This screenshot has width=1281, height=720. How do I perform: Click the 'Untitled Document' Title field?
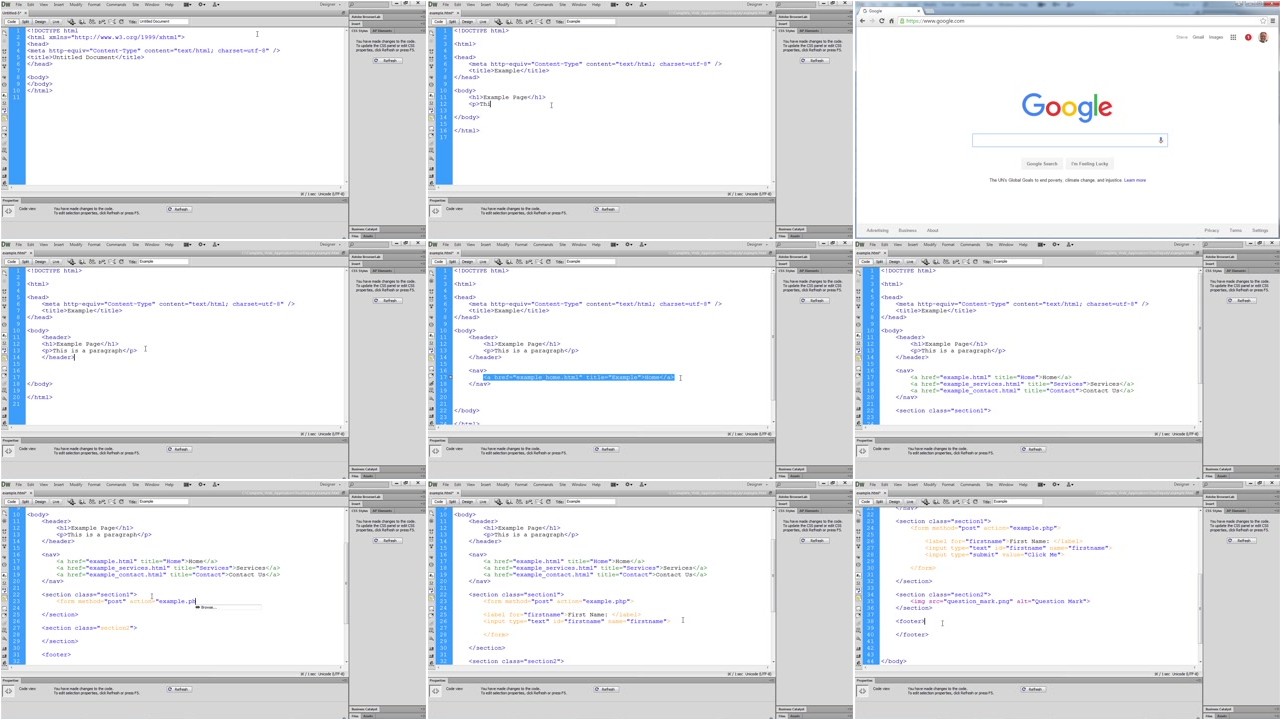pyautogui.click(x=163, y=21)
